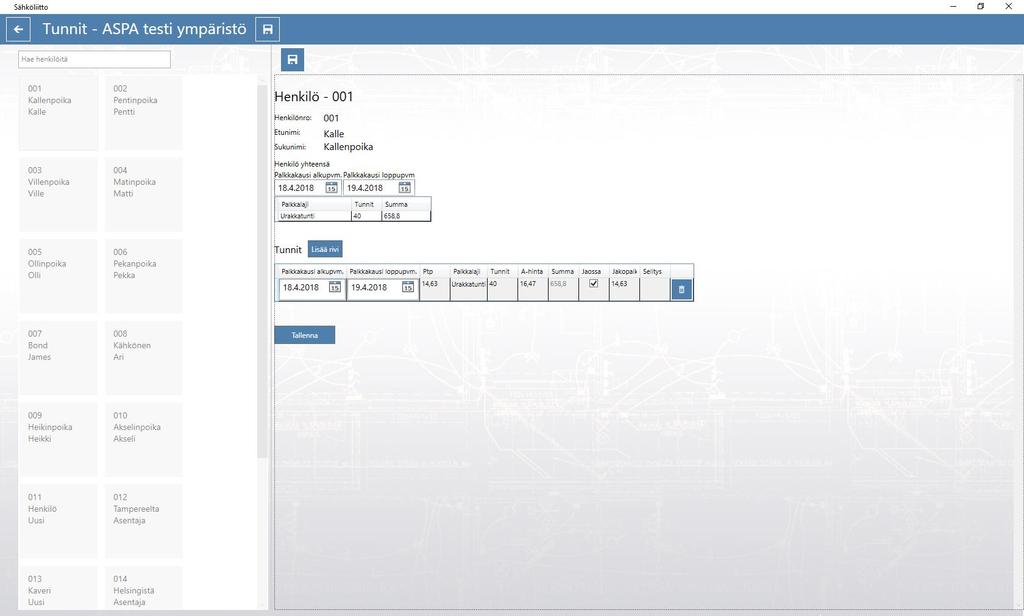
Task: Open calendar for summary Palkkakausi loppupvm 19.4.2018
Action: pos(404,188)
